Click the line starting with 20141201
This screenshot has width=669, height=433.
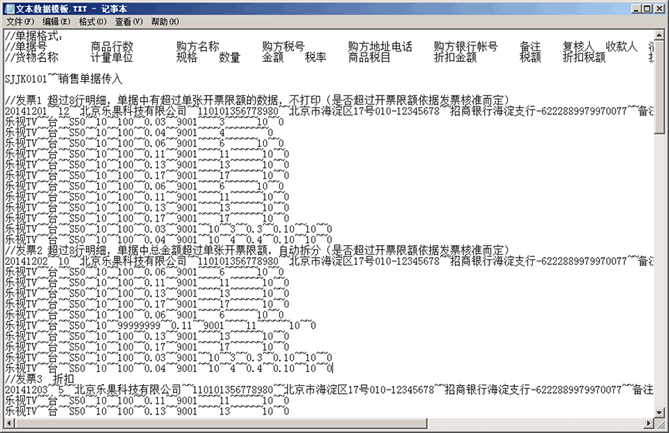pyautogui.click(x=200, y=112)
